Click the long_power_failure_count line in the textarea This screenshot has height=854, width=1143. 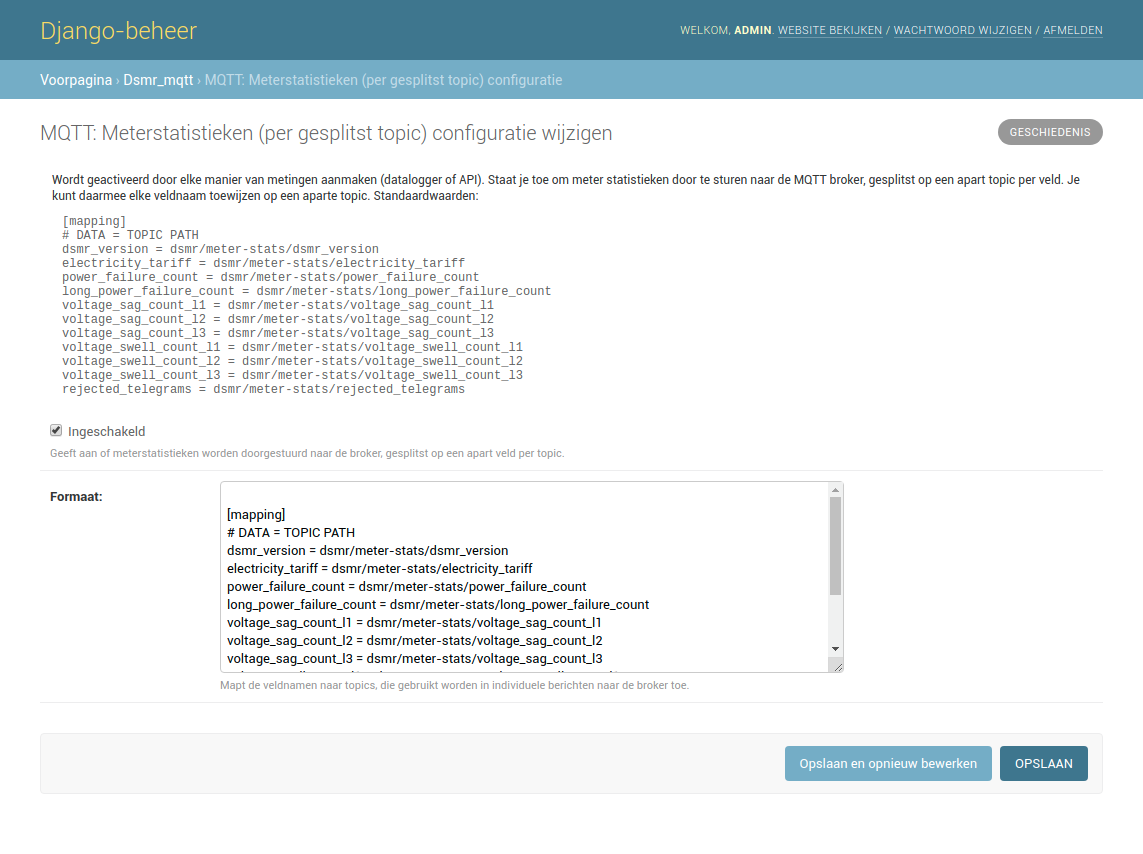pyautogui.click(x=437, y=605)
